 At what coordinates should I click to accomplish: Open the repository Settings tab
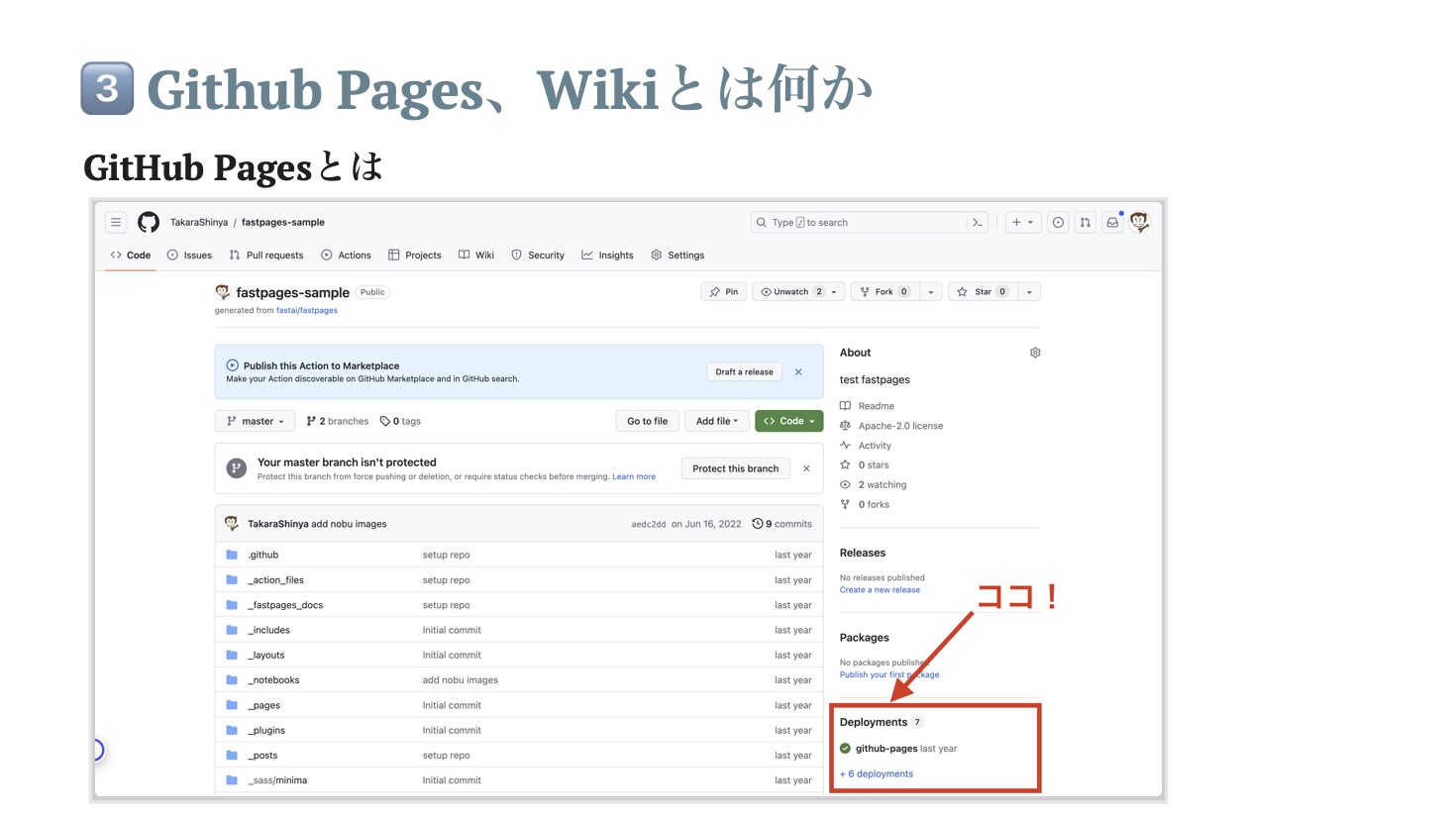677,256
